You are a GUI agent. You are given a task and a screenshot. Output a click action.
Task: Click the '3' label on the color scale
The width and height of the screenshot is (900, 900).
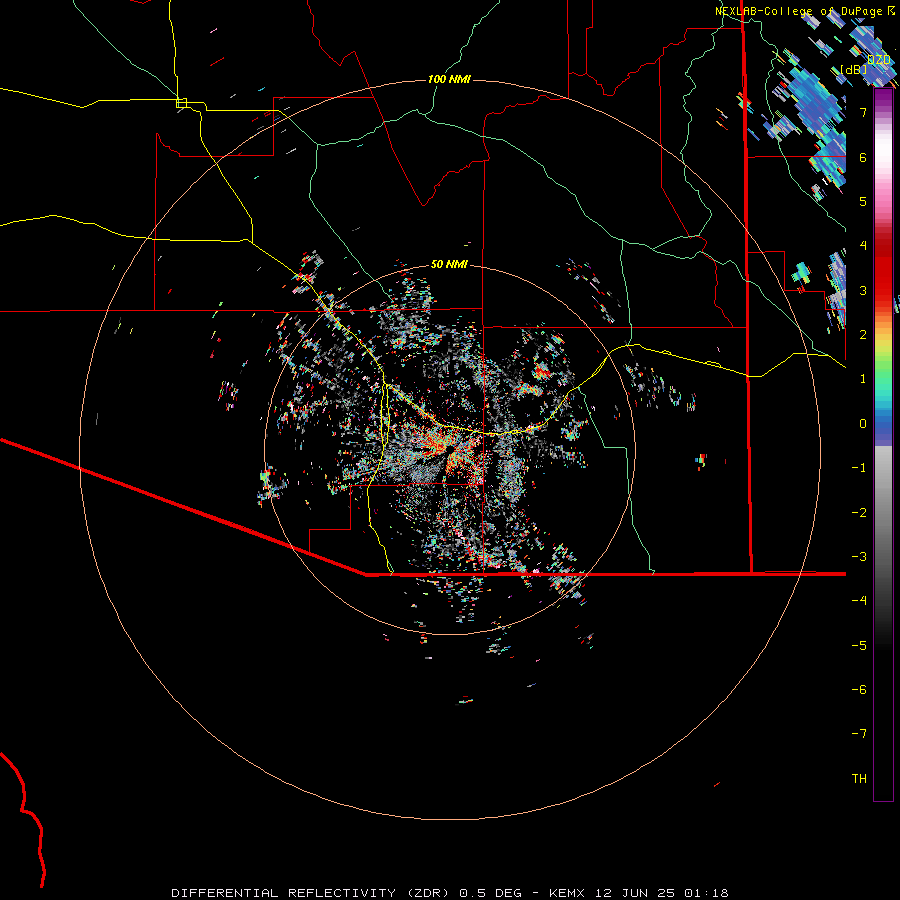click(863, 290)
